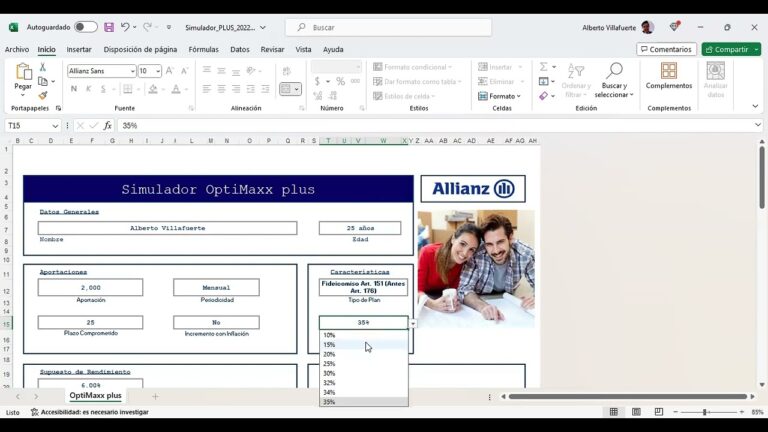Open the font size 10 dropdown
The image size is (768, 432).
(x=158, y=71)
